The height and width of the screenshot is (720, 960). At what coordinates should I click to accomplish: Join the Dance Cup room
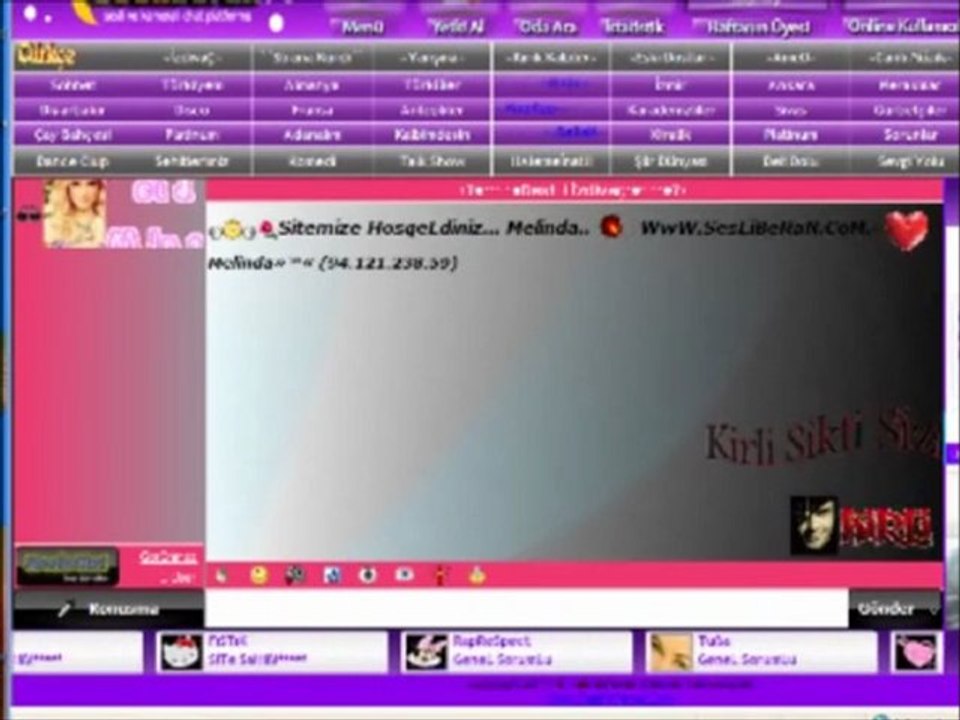pyautogui.click(x=73, y=162)
